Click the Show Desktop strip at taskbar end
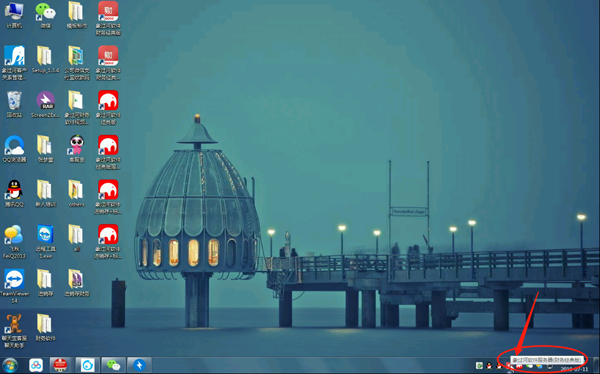The height and width of the screenshot is (374, 600). (x=596, y=365)
